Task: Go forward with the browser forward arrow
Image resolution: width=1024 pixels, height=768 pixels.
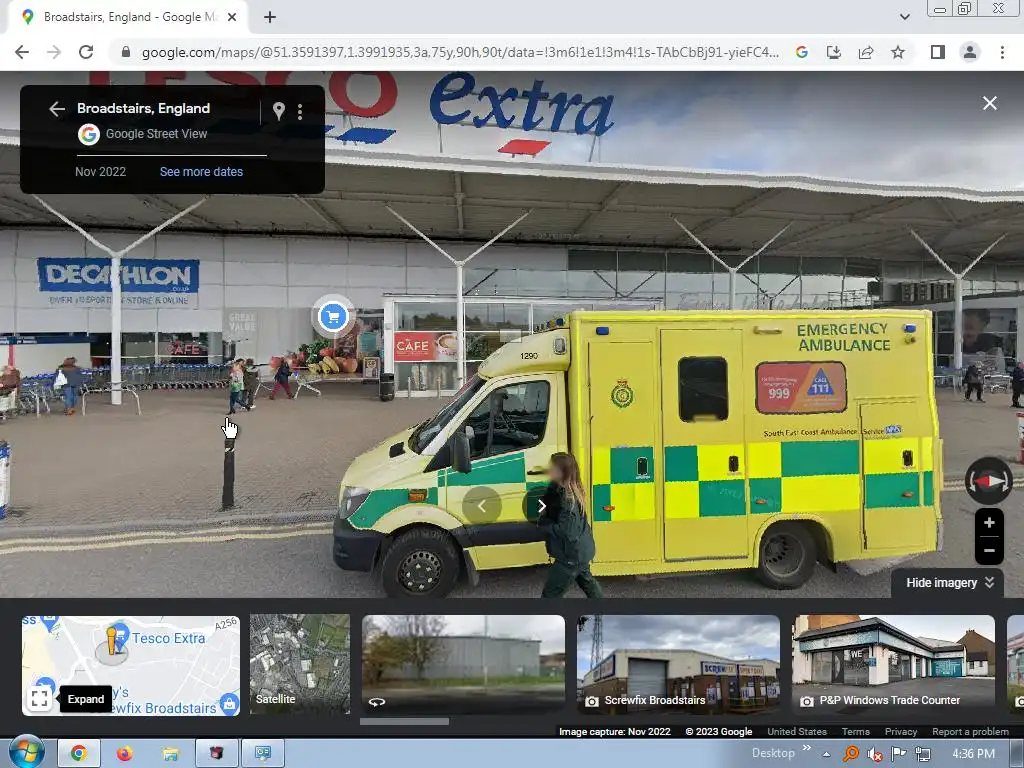Action: 54,52
